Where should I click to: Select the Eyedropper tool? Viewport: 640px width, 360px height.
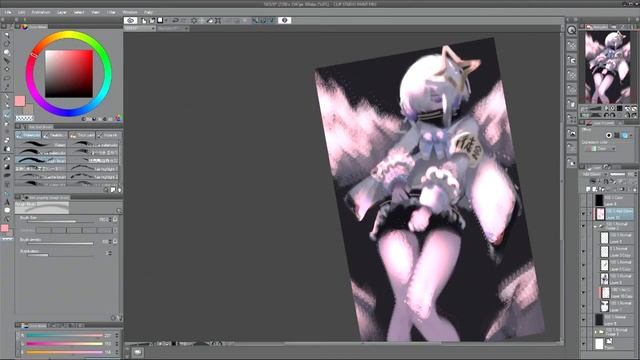click(x=7, y=87)
